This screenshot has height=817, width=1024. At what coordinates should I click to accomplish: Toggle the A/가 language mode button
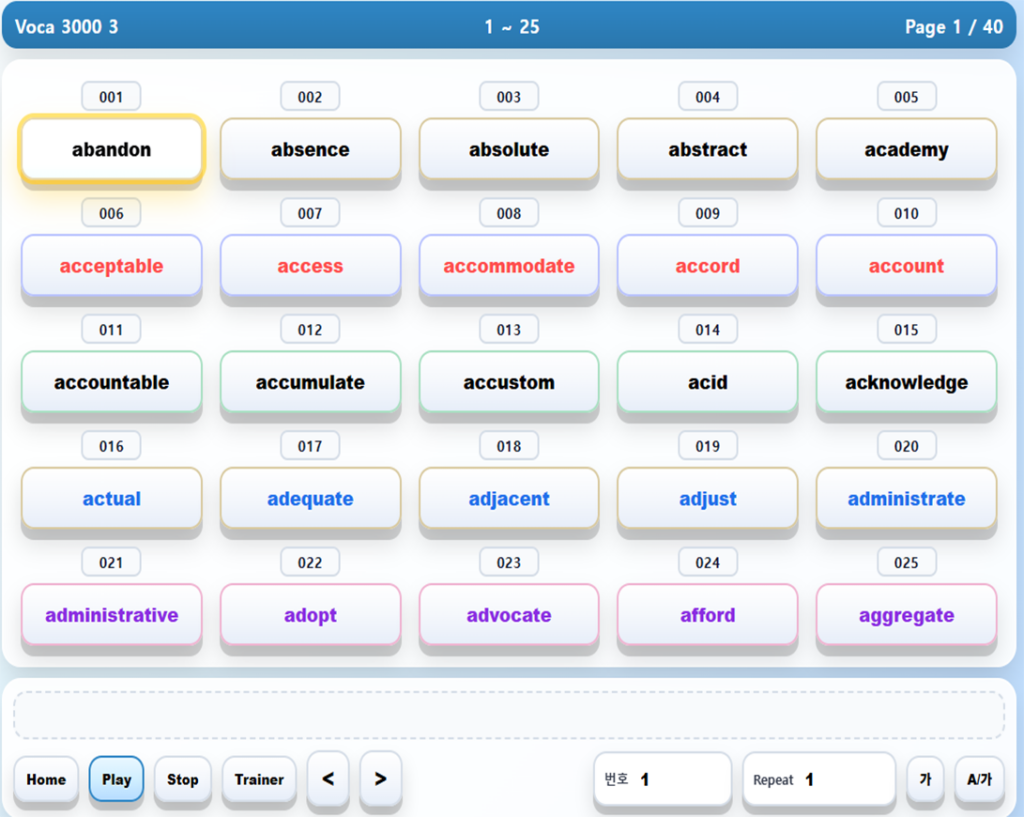(979, 780)
